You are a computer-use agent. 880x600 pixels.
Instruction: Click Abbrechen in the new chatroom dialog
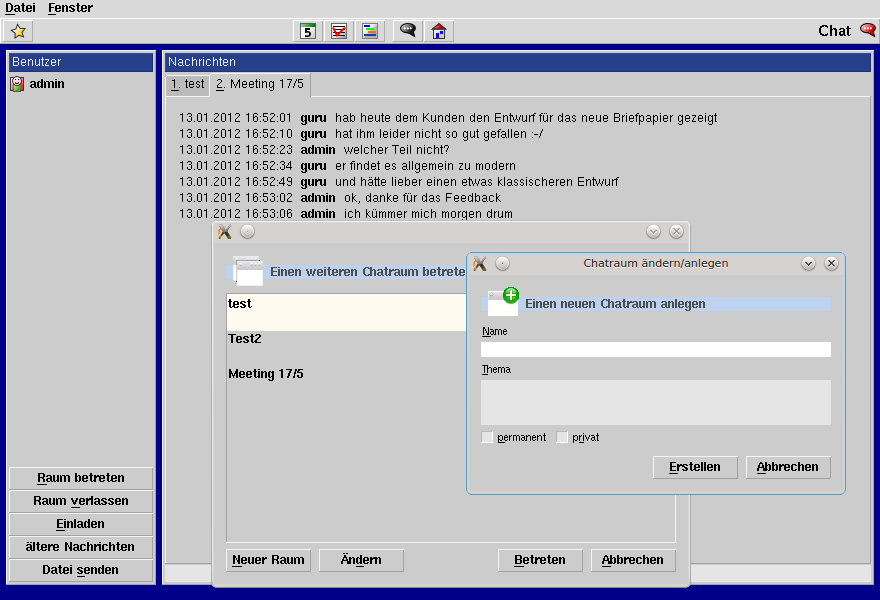787,467
